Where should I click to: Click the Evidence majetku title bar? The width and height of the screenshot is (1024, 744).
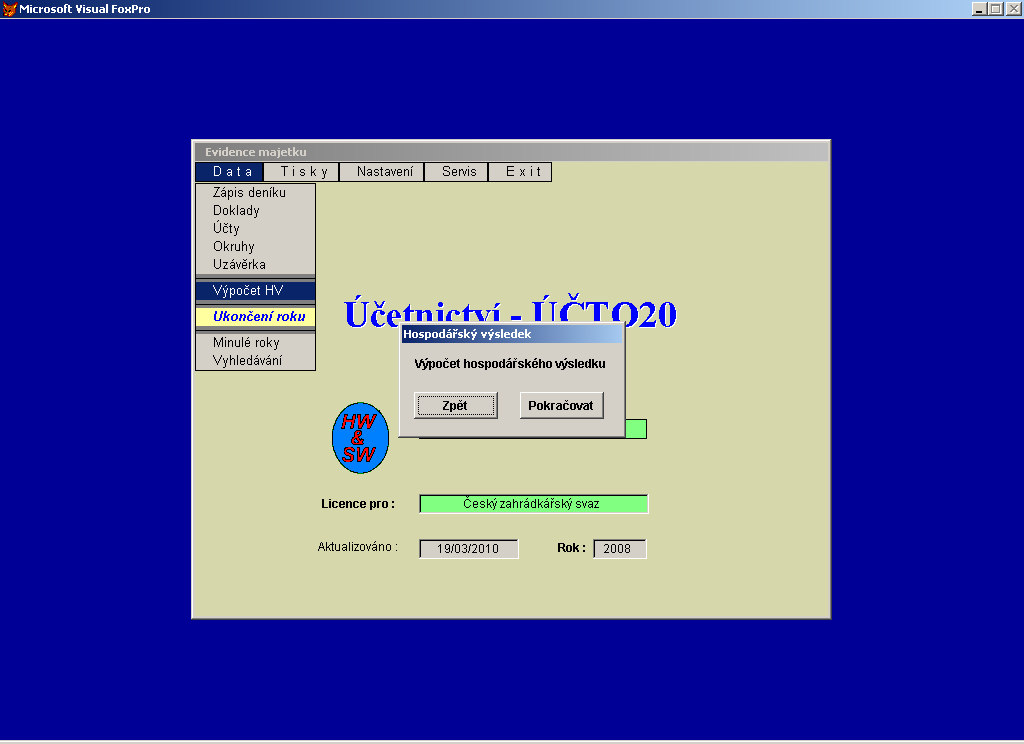511,152
